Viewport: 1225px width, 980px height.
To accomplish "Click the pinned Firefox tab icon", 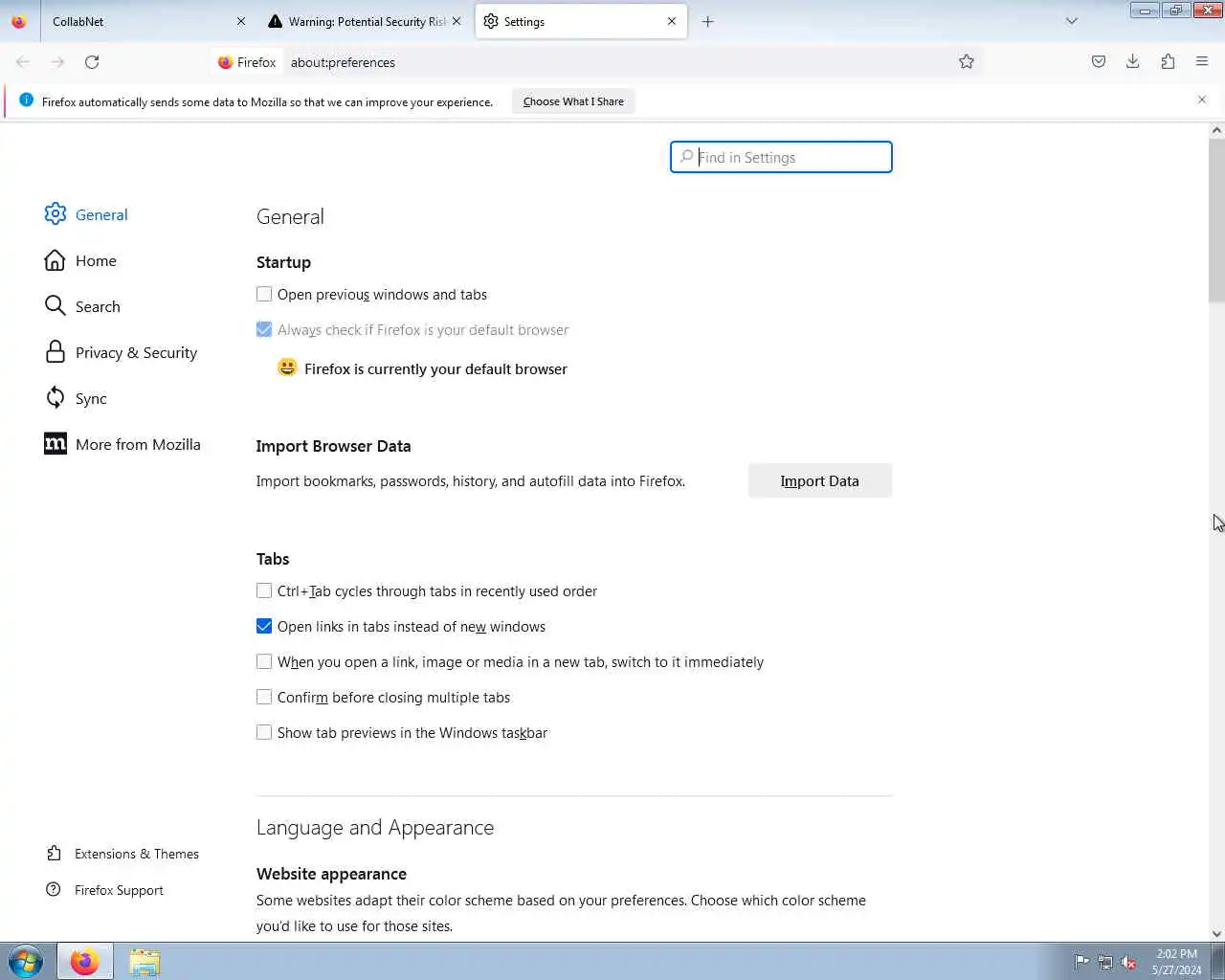I will click(19, 21).
